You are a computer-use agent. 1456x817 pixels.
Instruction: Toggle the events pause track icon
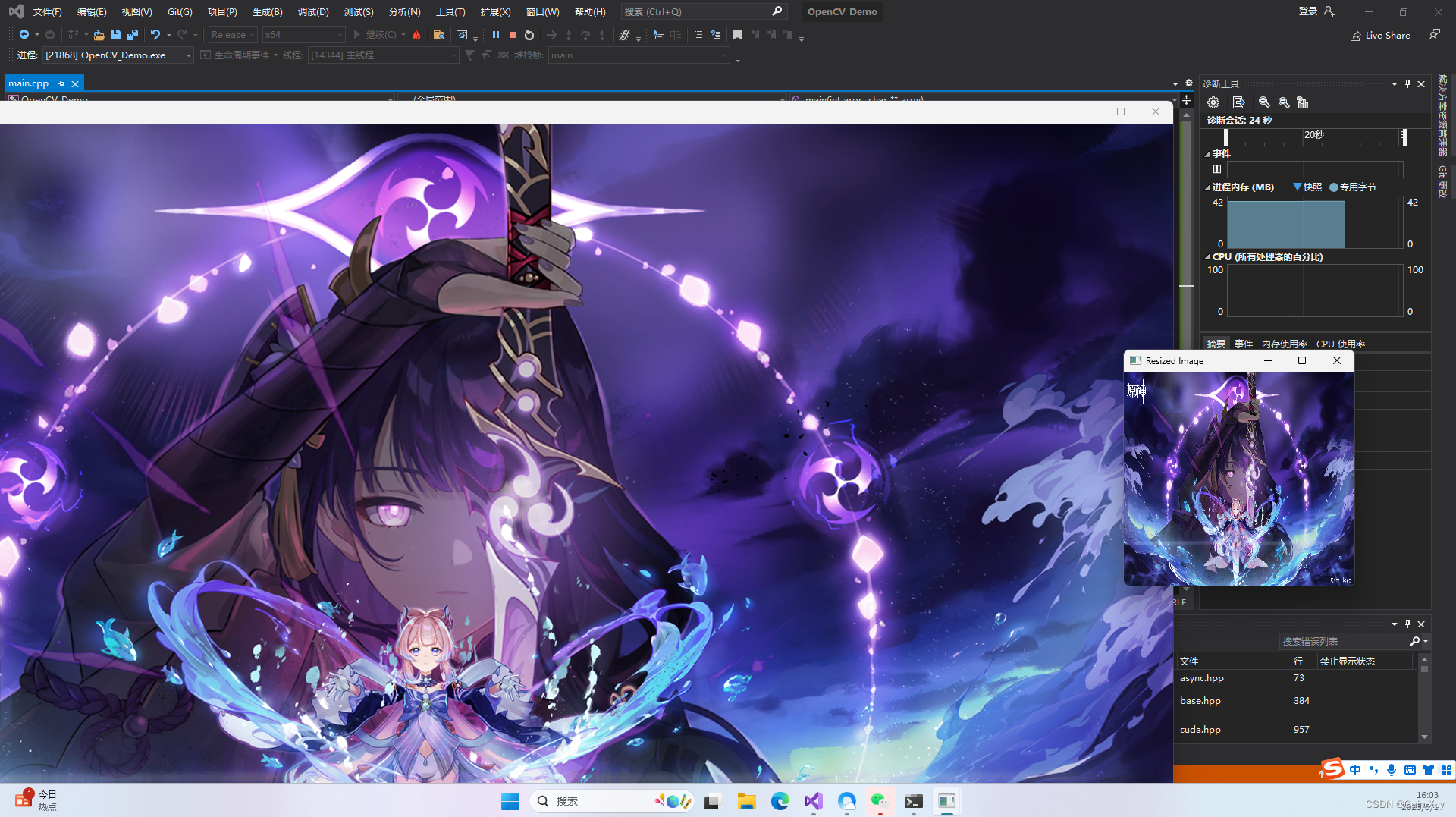1217,169
